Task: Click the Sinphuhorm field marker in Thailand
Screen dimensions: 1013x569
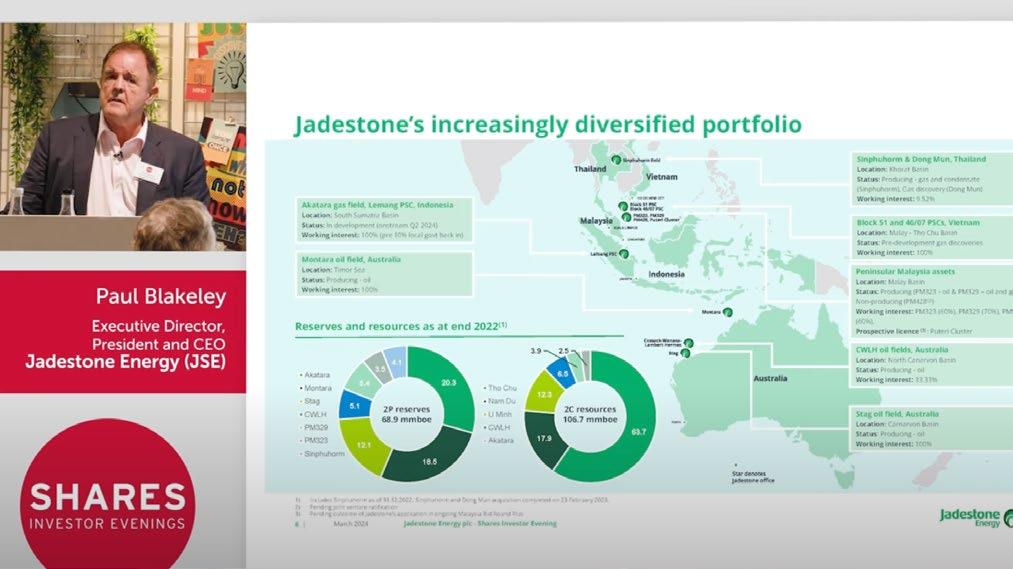Action: click(x=616, y=160)
